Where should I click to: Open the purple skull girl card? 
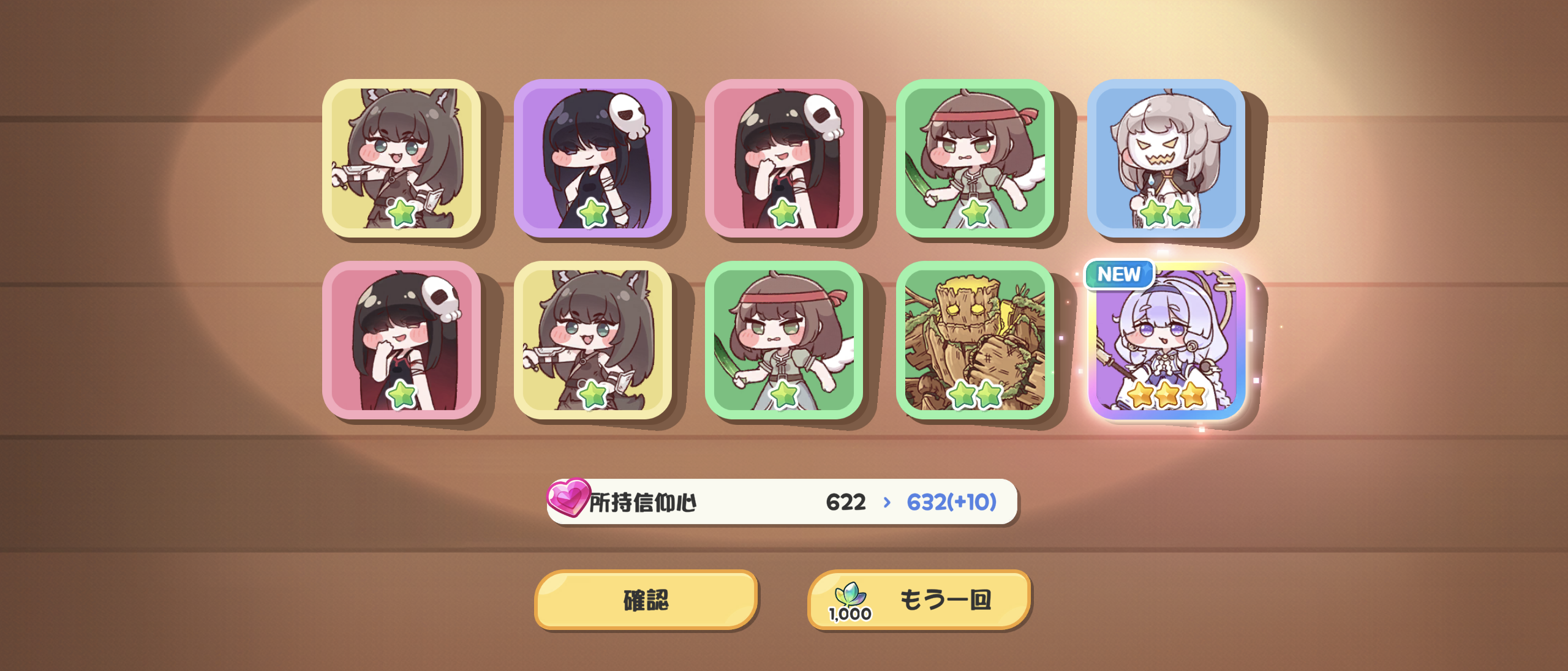(592, 158)
